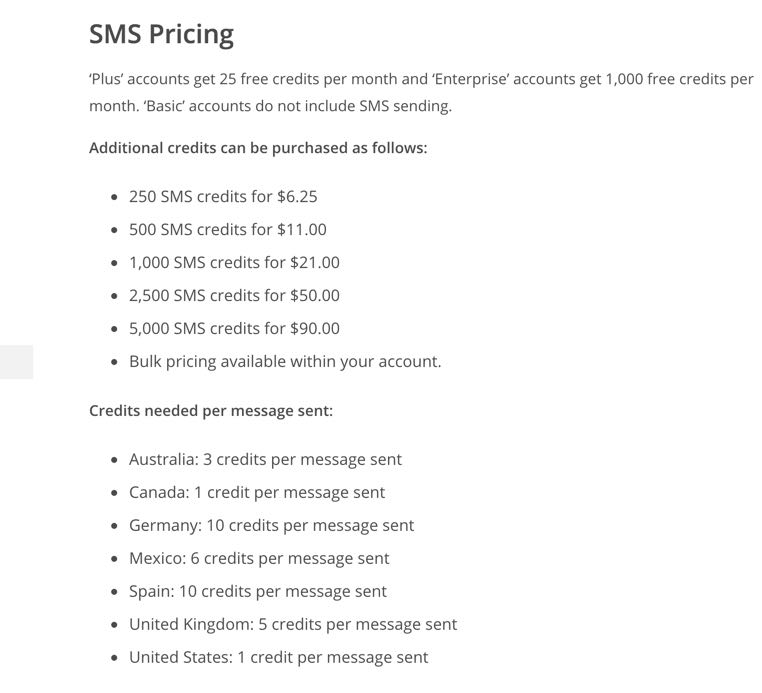
Task: Click the SMS Pricing heading
Action: click(x=161, y=35)
